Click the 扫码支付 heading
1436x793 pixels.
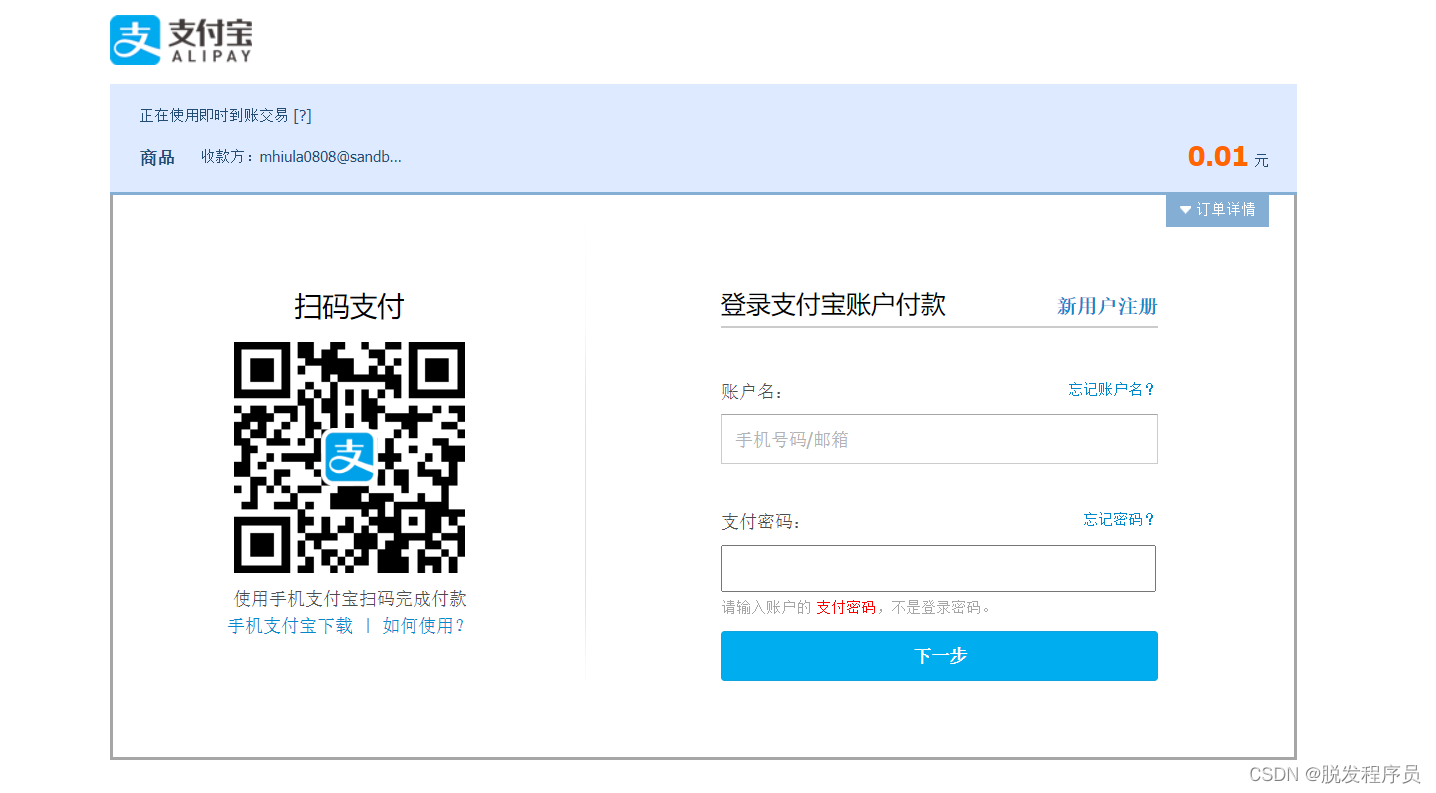(x=349, y=306)
